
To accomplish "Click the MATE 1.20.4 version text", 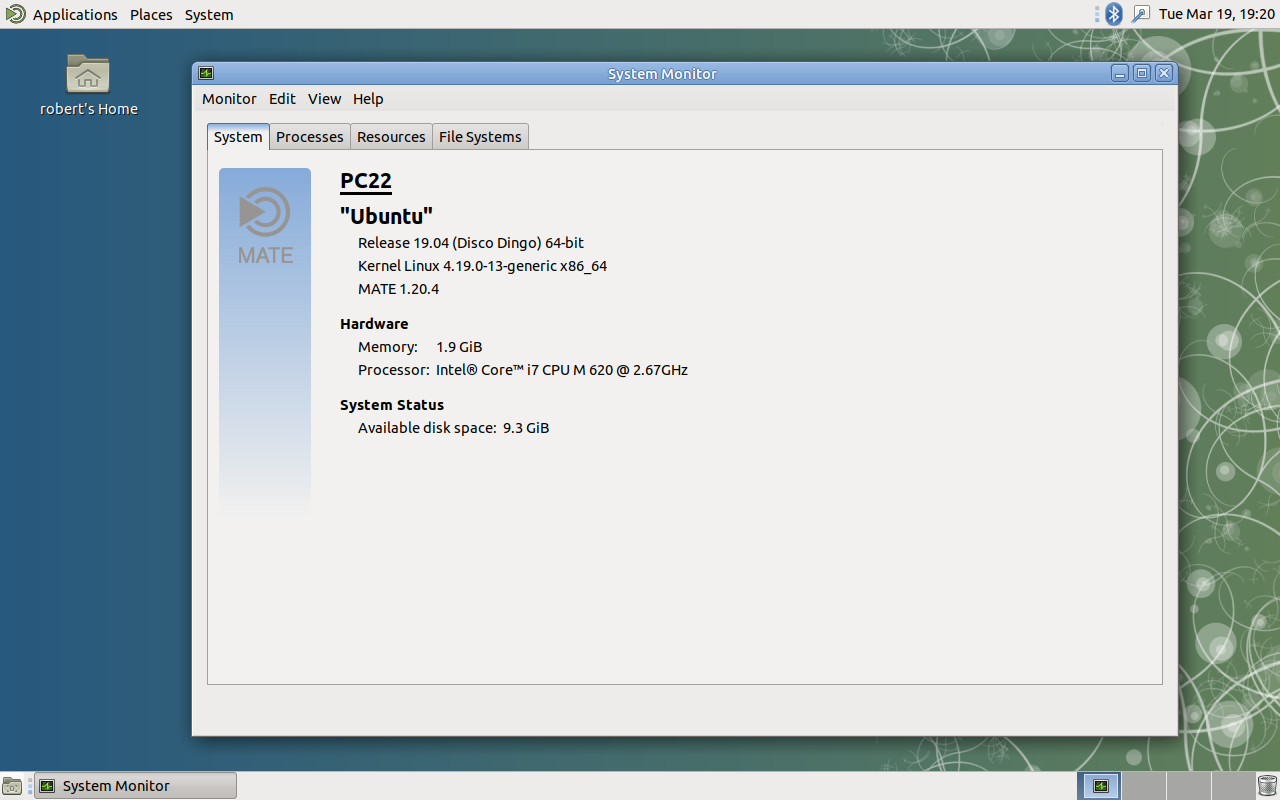I will tap(399, 289).
